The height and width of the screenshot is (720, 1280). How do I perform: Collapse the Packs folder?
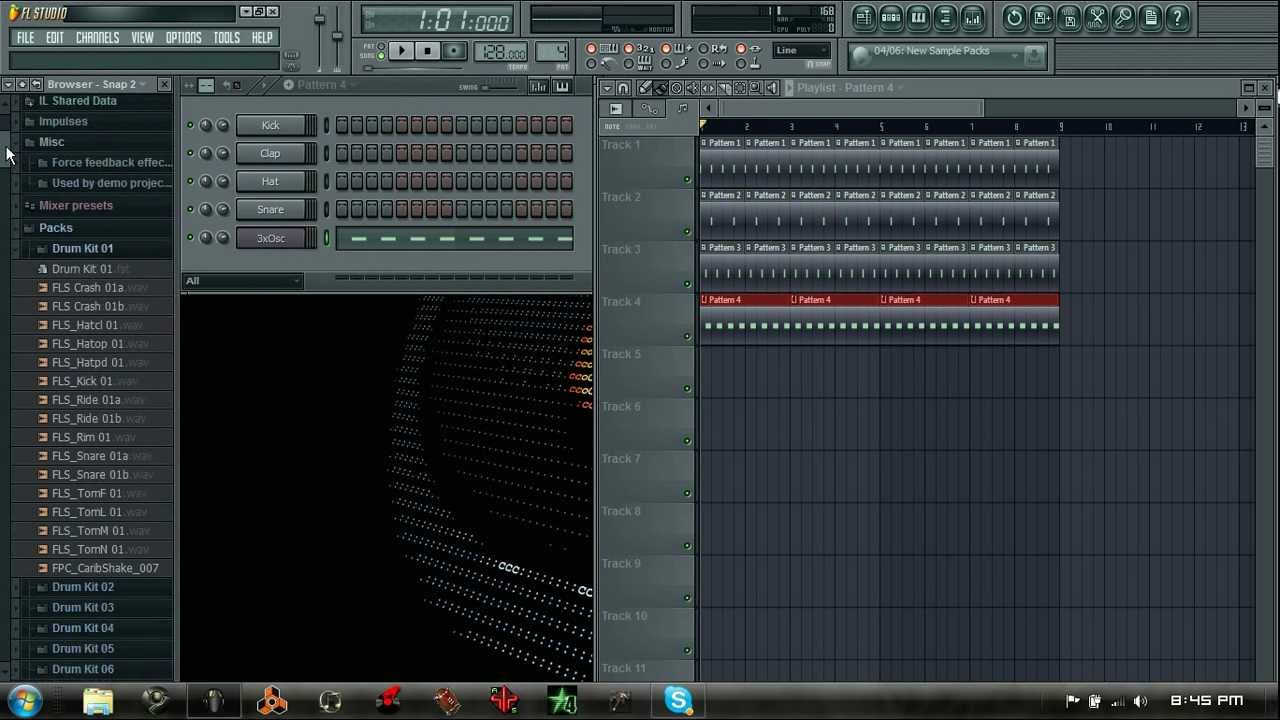56,228
